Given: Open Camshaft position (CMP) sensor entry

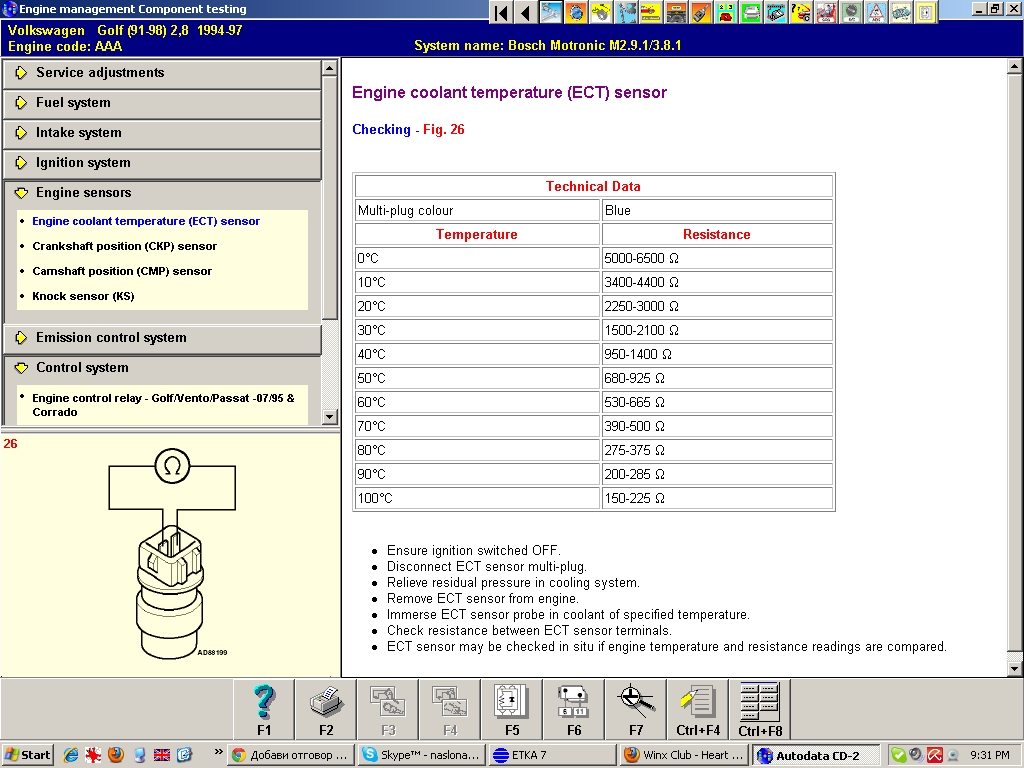Looking at the screenshot, I should (122, 271).
